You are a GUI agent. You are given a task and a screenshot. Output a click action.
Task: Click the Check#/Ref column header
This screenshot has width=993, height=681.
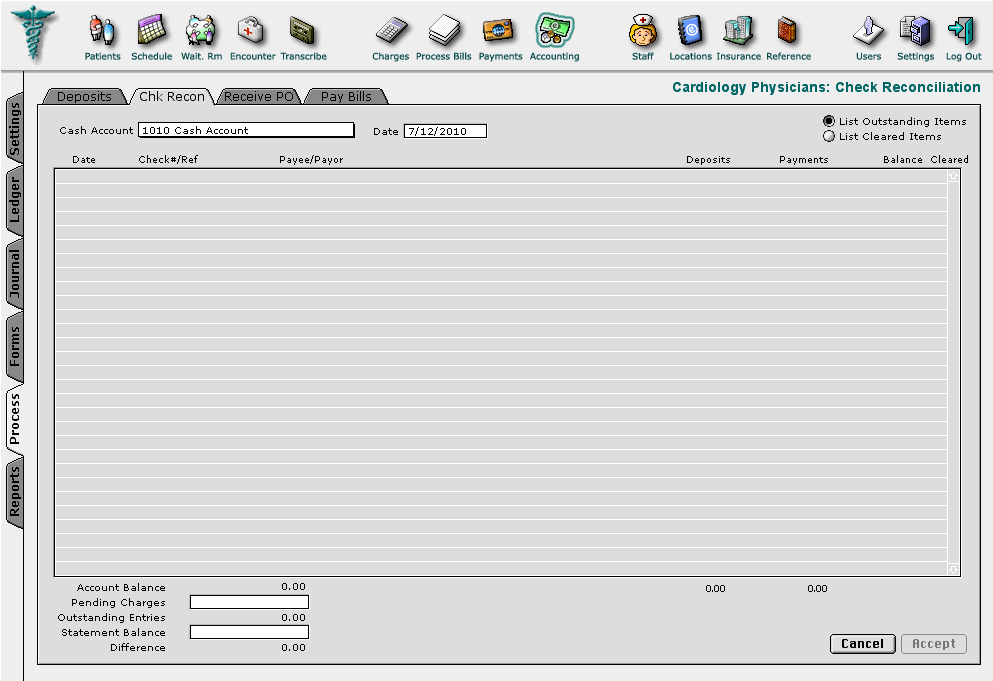click(168, 160)
